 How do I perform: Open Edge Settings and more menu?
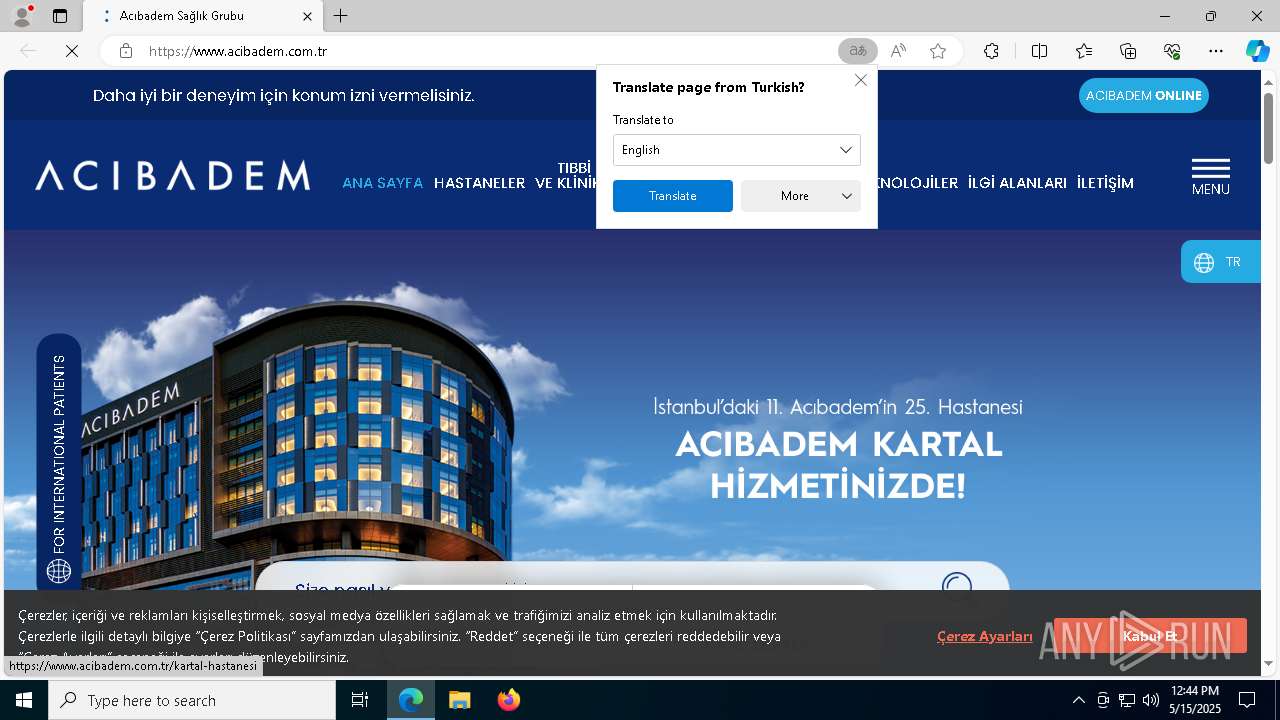click(1216, 51)
